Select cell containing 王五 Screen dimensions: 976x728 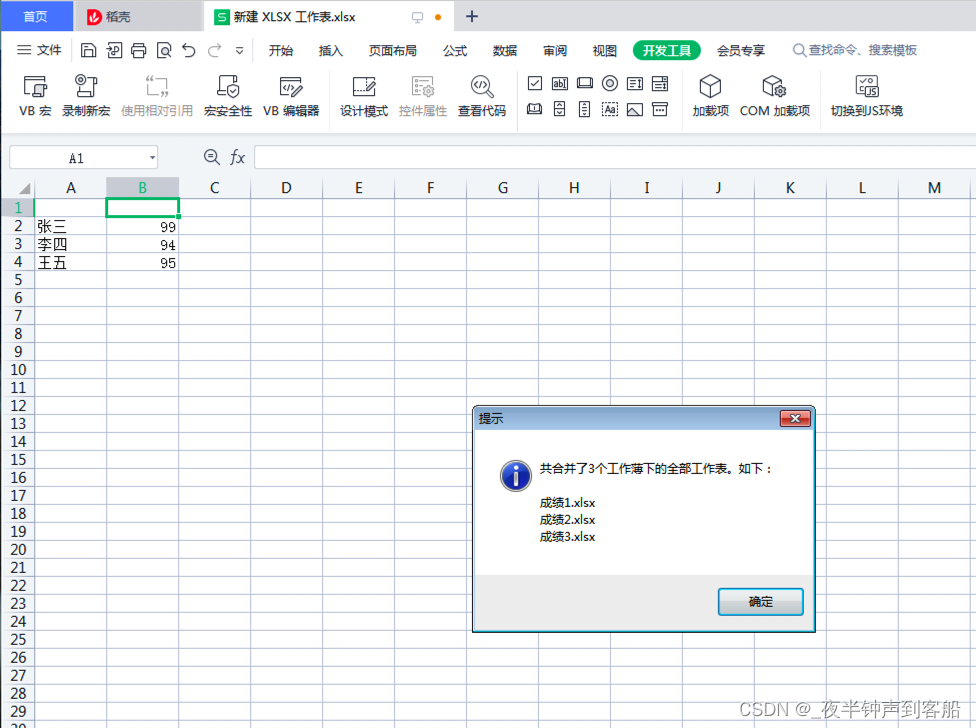click(x=70, y=262)
